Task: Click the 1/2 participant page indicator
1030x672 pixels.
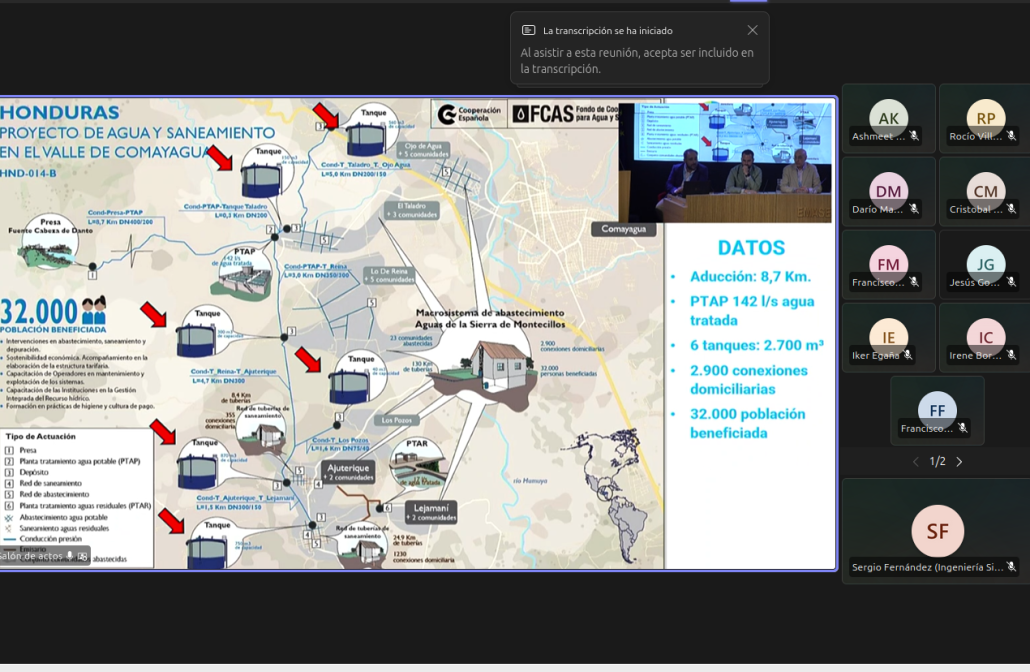Action: tap(937, 462)
